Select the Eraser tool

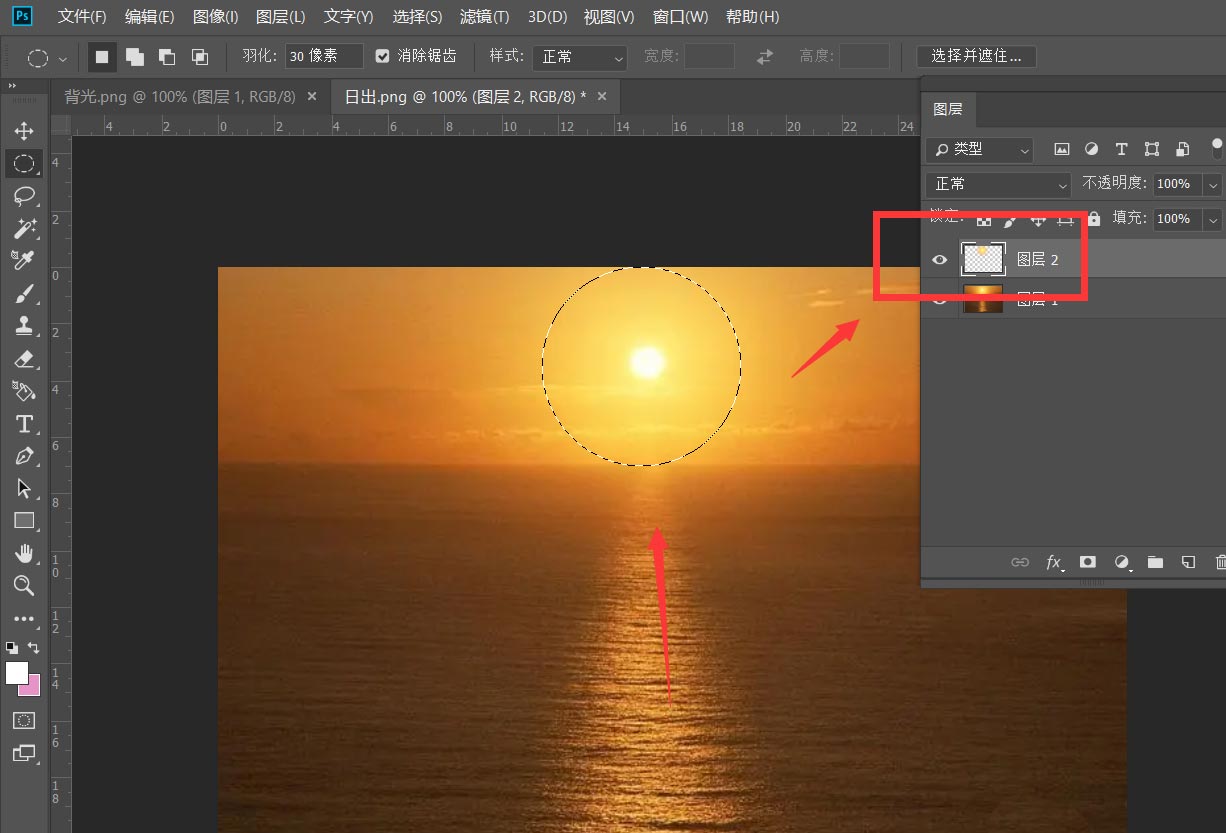[24, 358]
